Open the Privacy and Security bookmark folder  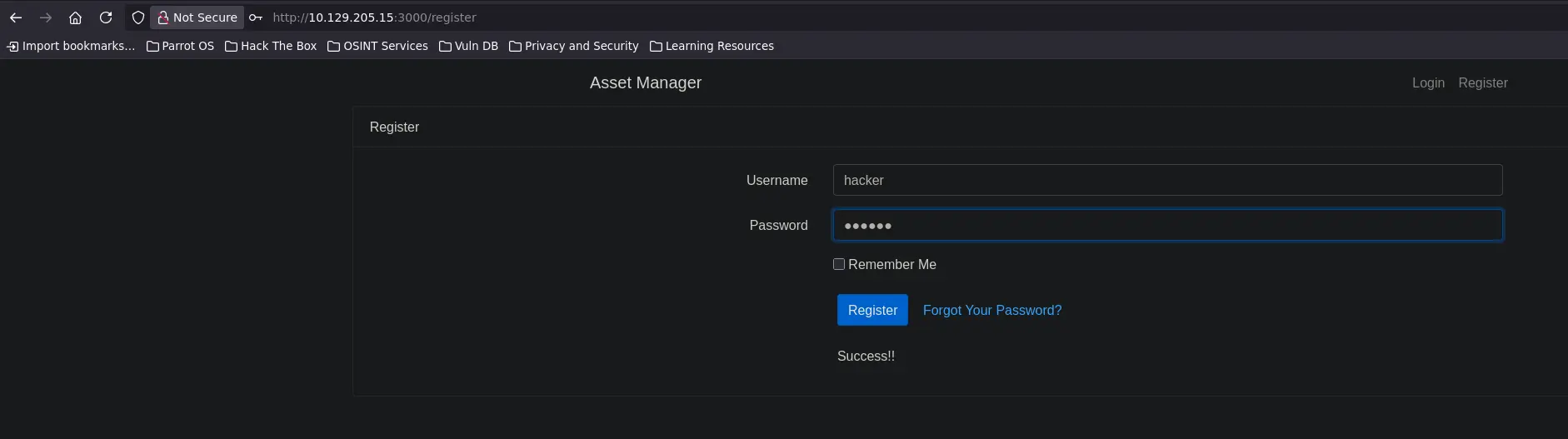573,46
